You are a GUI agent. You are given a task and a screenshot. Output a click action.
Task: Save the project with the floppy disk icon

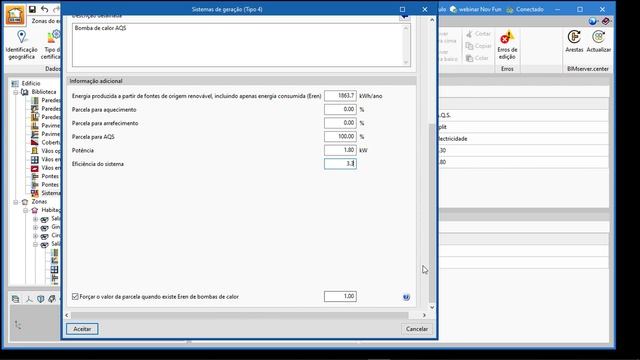pyautogui.click(x=32, y=9)
